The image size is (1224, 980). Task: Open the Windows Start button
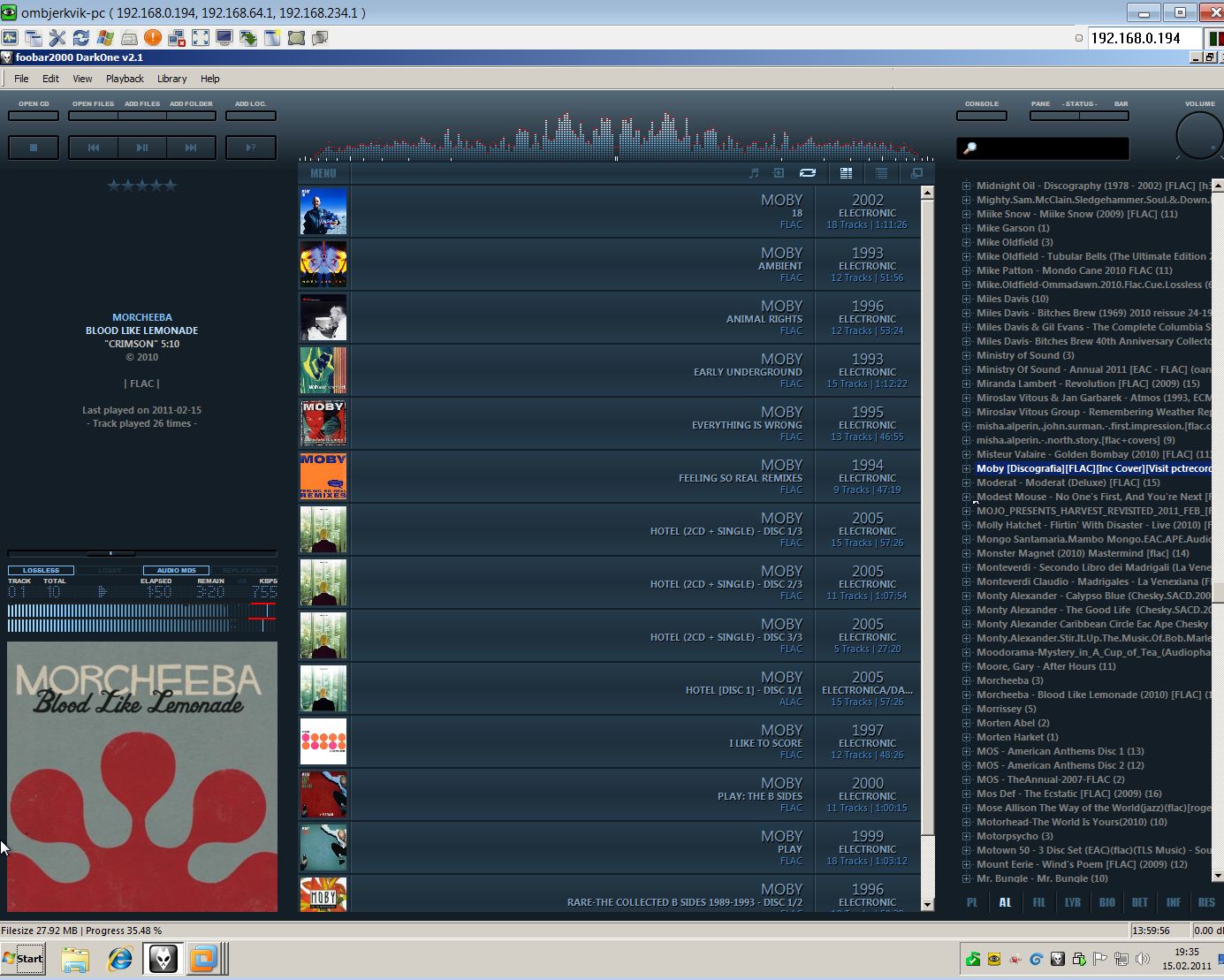click(x=23, y=959)
